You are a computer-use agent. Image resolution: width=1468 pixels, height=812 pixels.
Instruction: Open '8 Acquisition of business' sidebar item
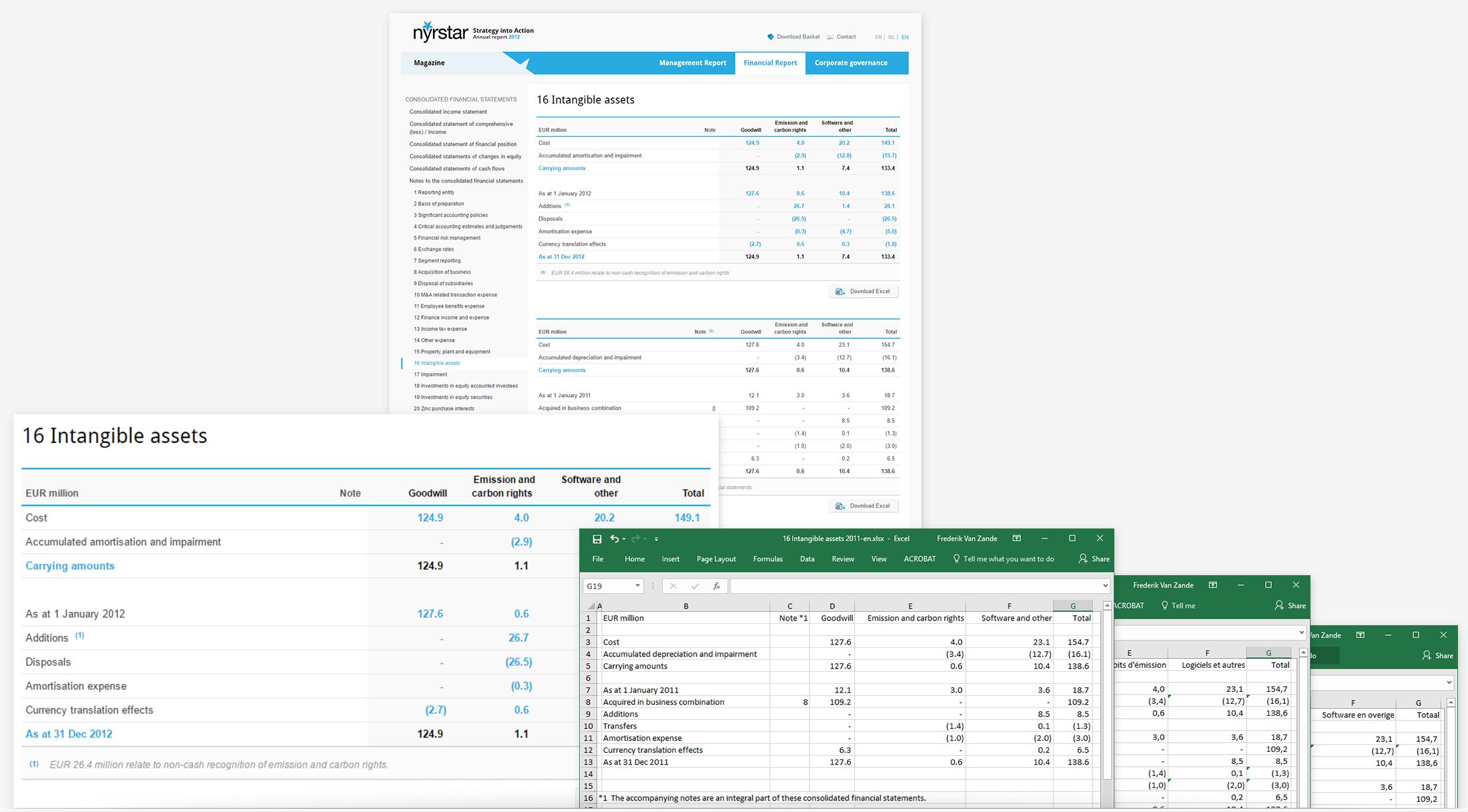tap(442, 272)
